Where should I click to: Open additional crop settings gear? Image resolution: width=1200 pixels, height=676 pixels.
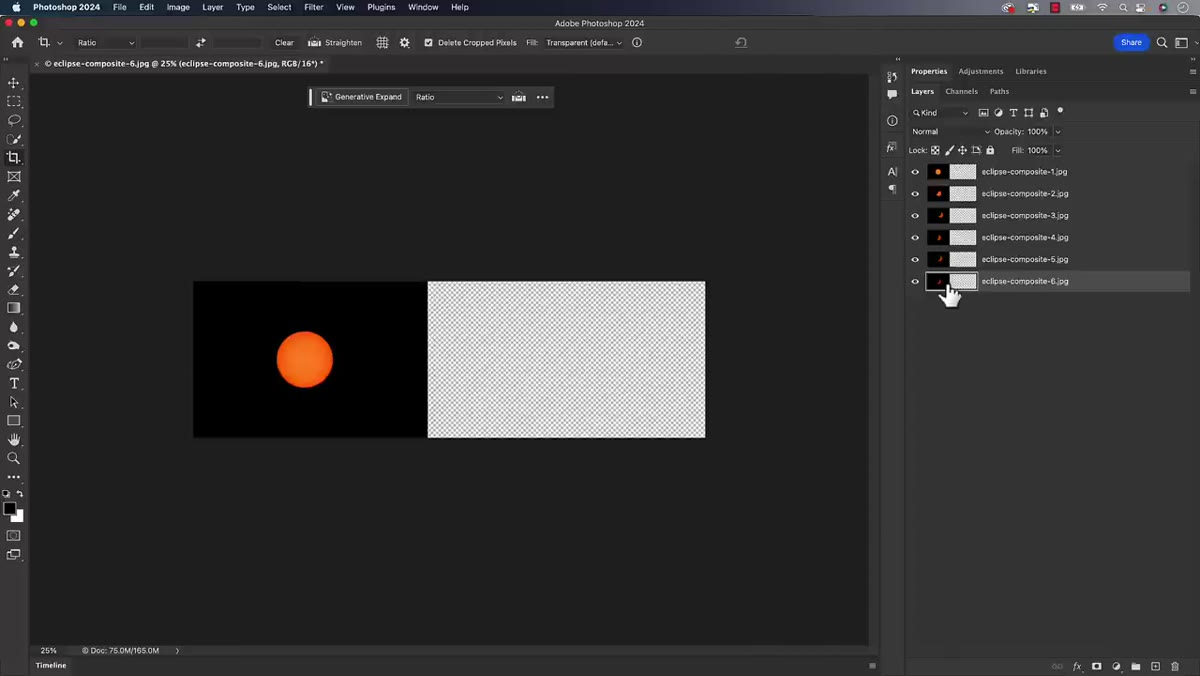pos(405,43)
